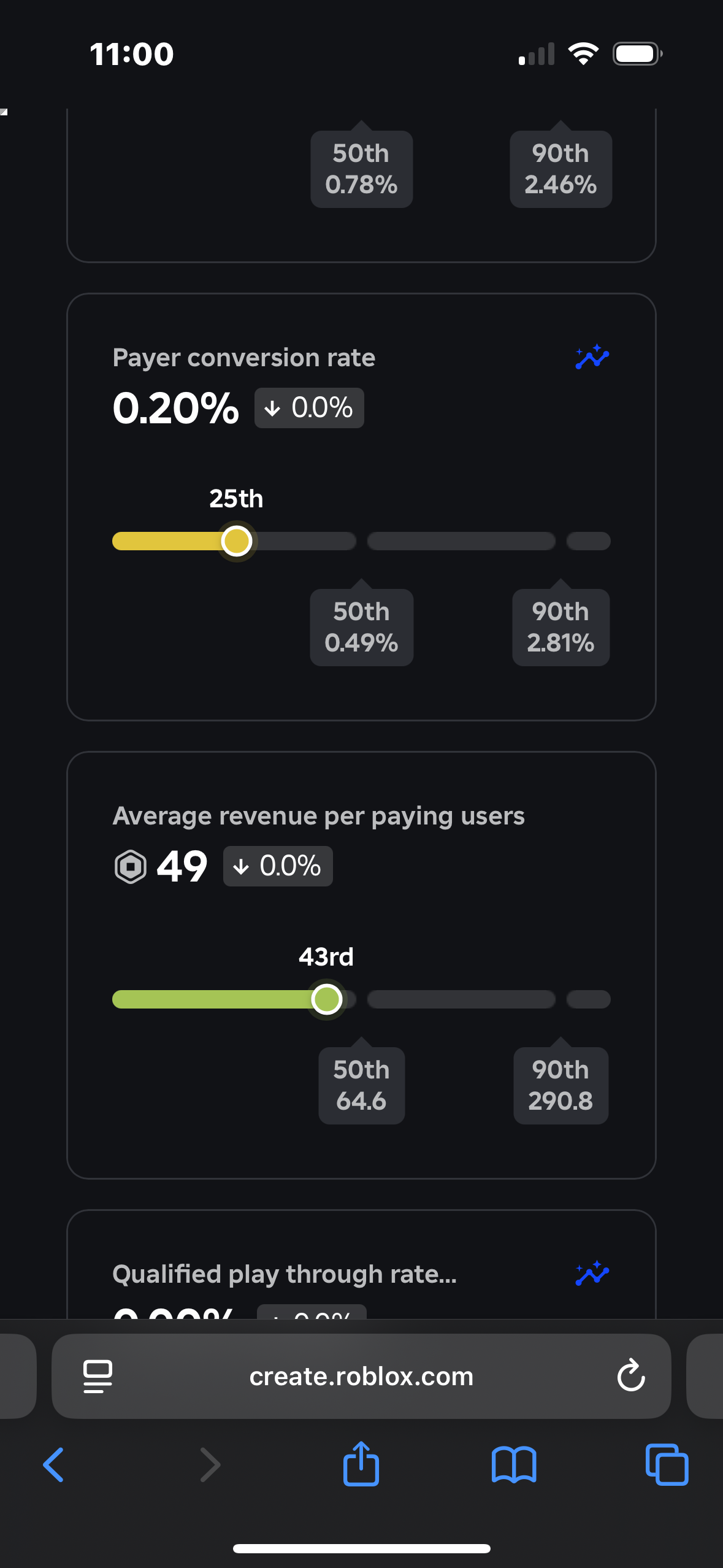Screen dimensions: 723x1568
Task: Tap 0.0% change badge under Payer conversion rate
Action: tap(309, 408)
